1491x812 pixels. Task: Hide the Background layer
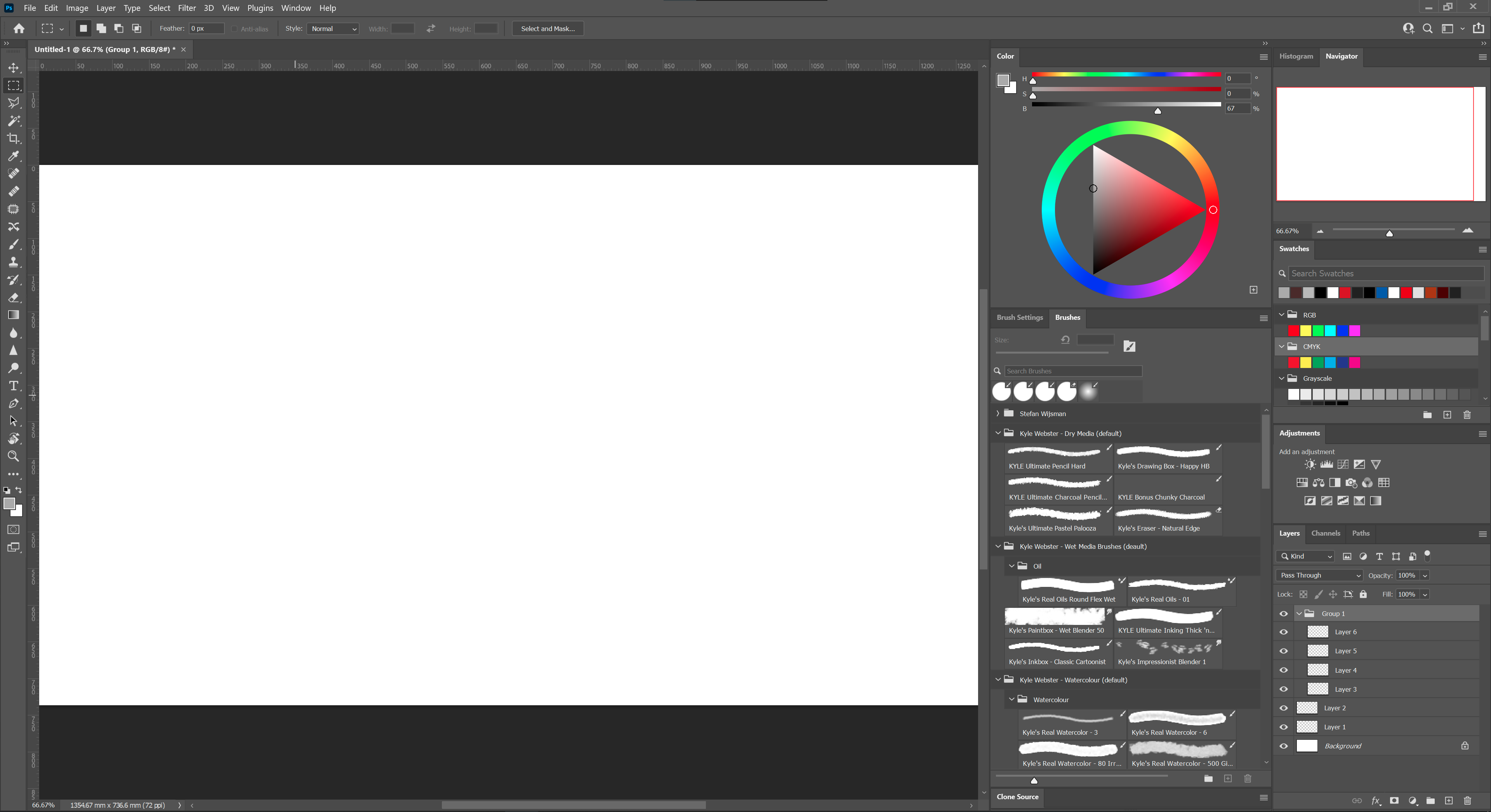[1284, 747]
